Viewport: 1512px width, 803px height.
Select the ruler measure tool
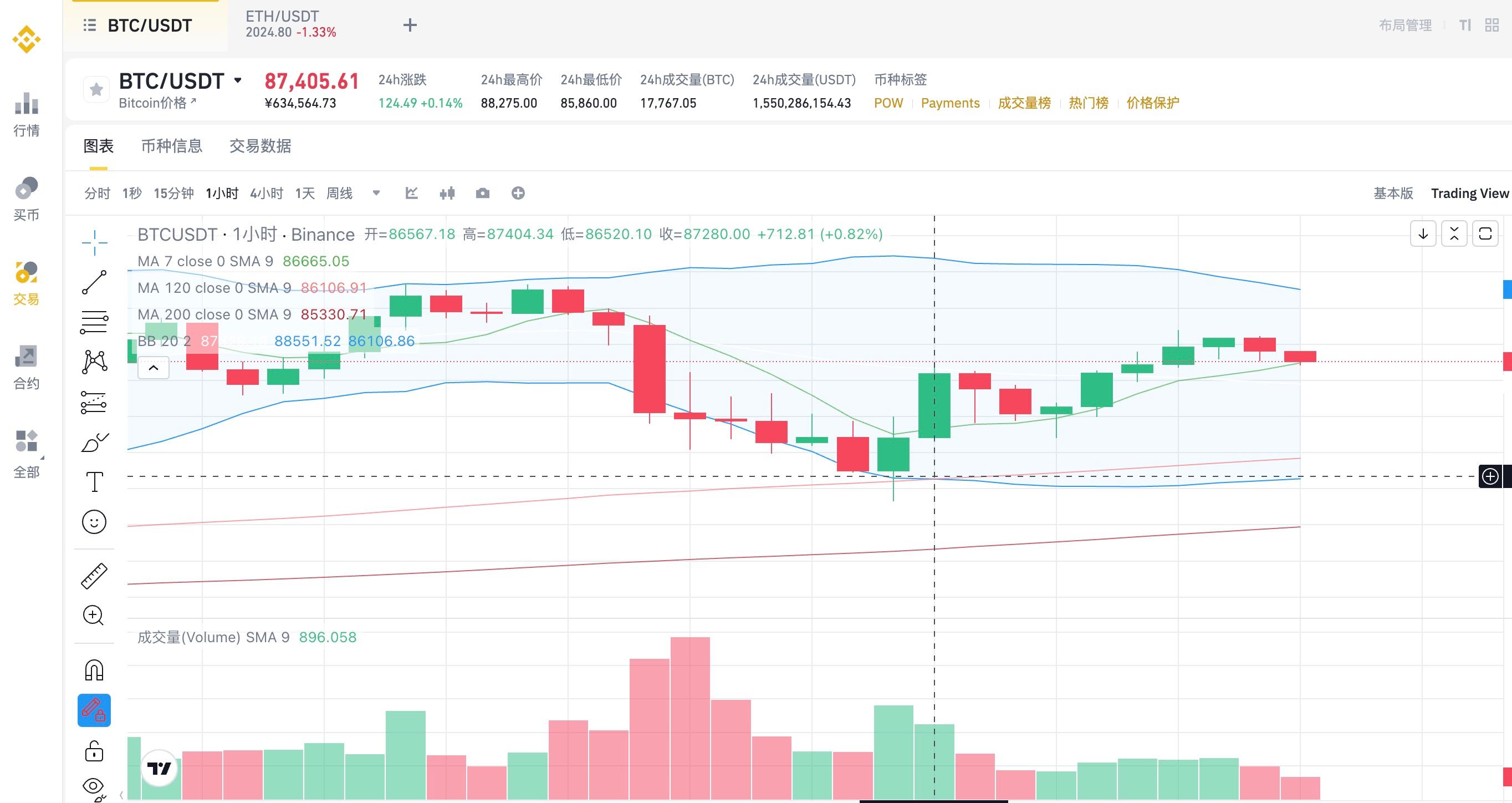[x=94, y=576]
